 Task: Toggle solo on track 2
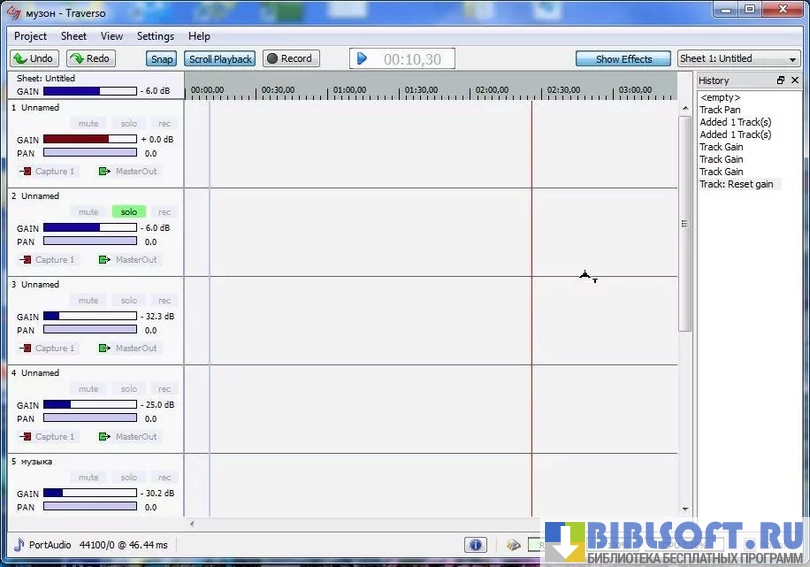point(128,212)
